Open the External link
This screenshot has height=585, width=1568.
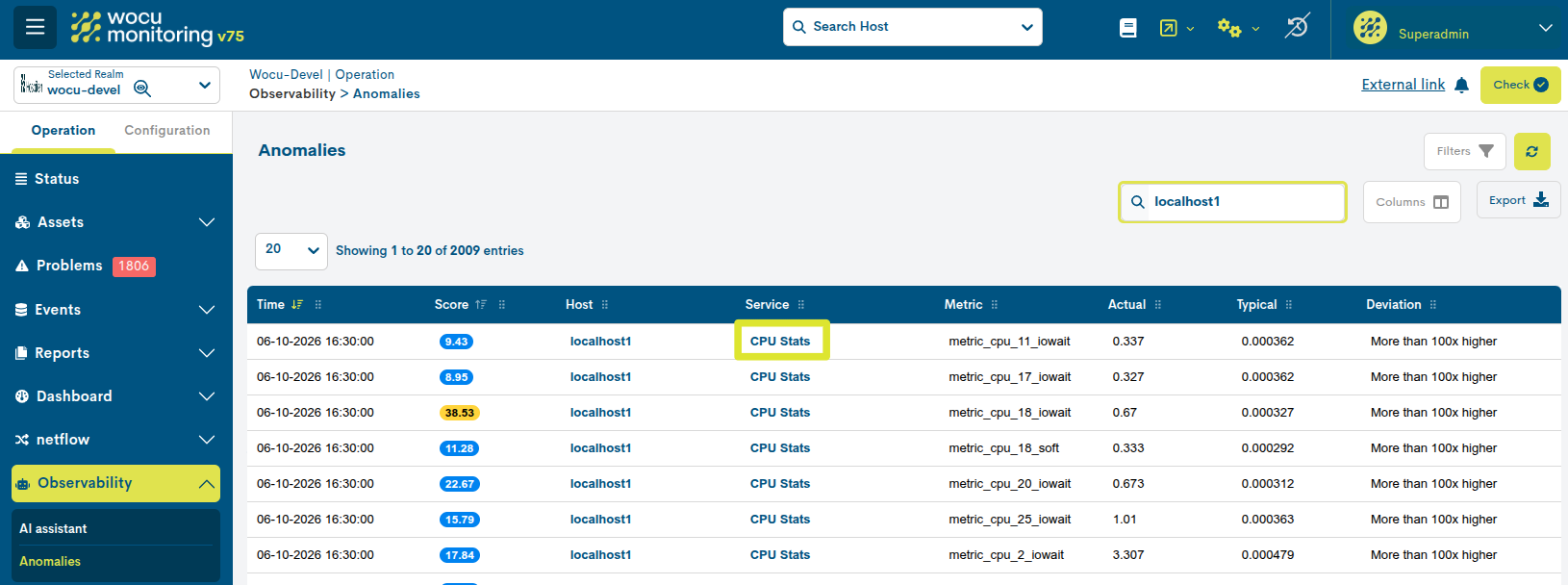coord(1404,85)
